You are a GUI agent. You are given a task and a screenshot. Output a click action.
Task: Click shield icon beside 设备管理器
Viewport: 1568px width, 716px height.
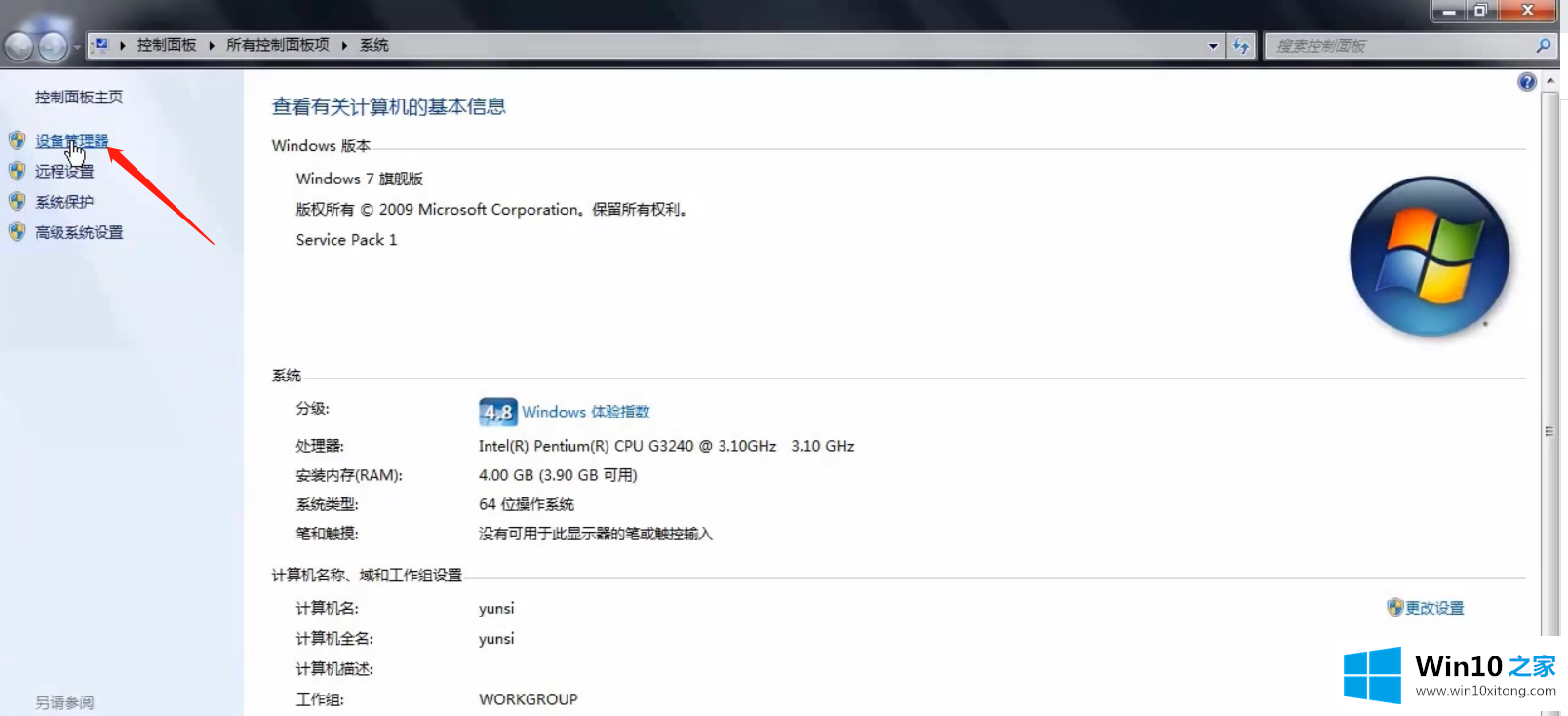tap(17, 140)
